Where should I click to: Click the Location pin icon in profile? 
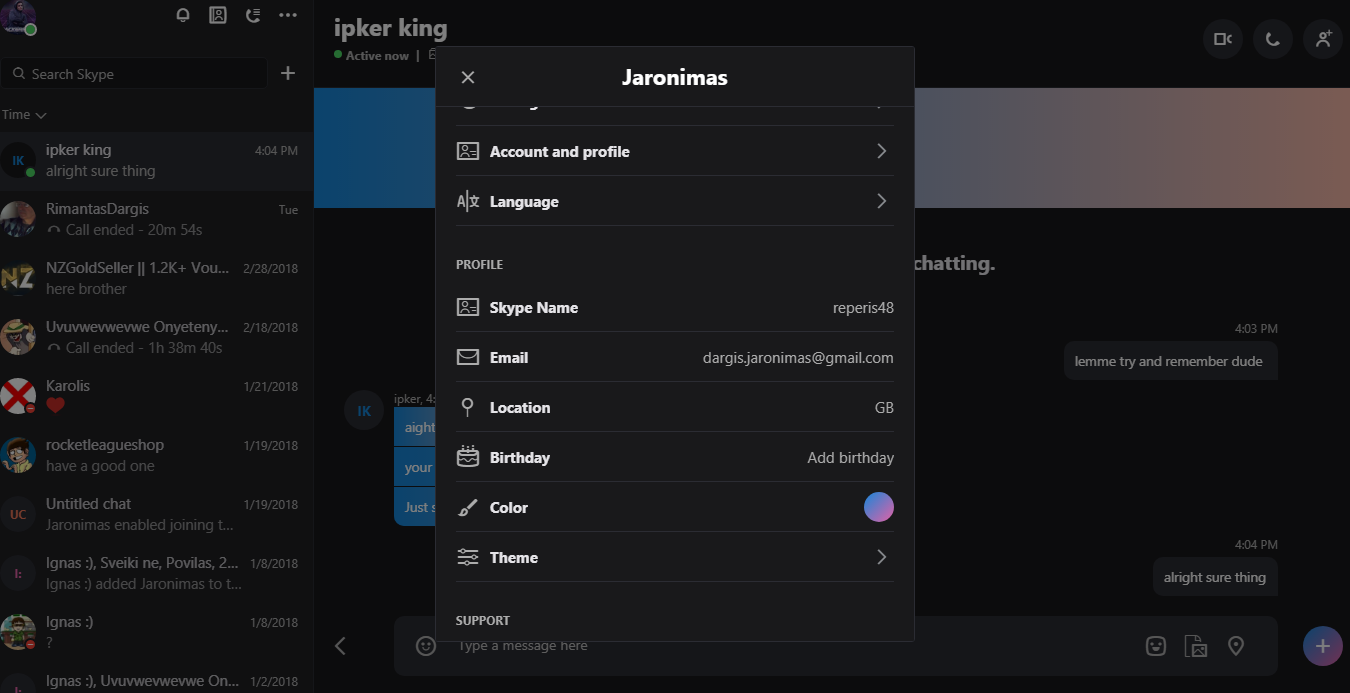tap(467, 407)
